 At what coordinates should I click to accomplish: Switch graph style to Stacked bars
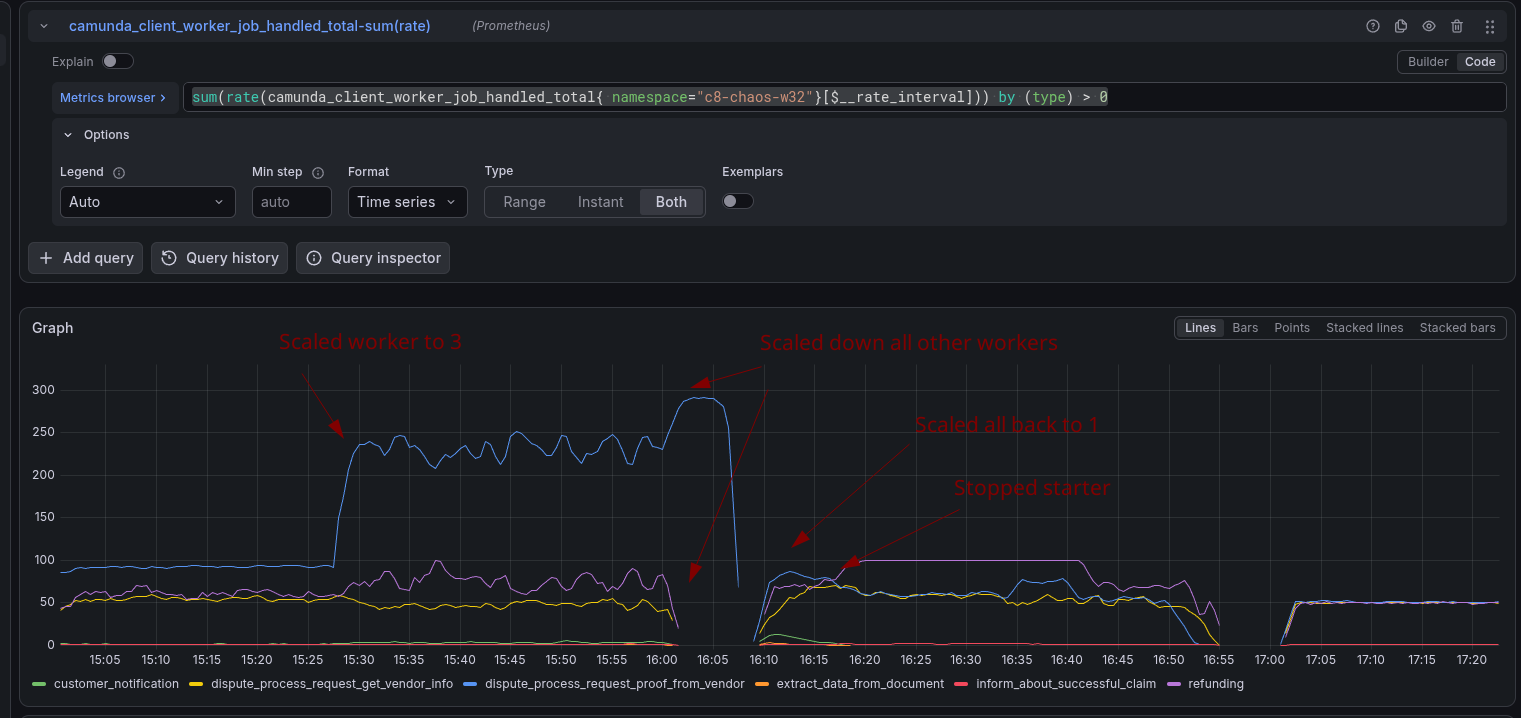click(x=1457, y=328)
